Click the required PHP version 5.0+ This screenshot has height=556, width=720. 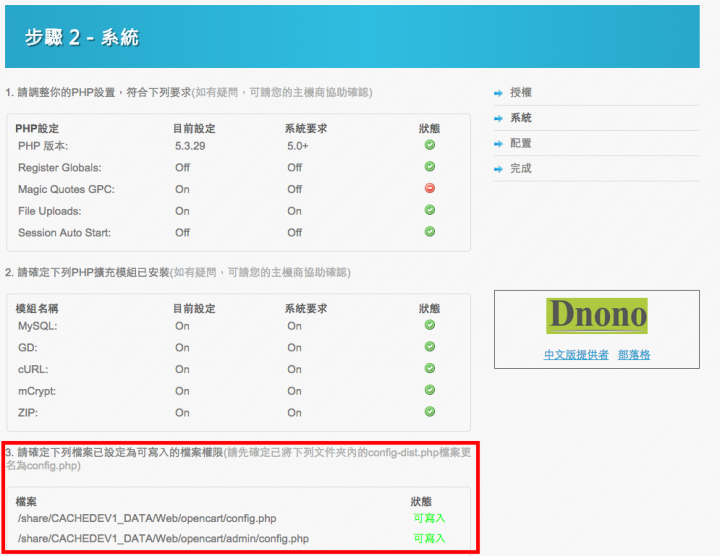pos(298,146)
